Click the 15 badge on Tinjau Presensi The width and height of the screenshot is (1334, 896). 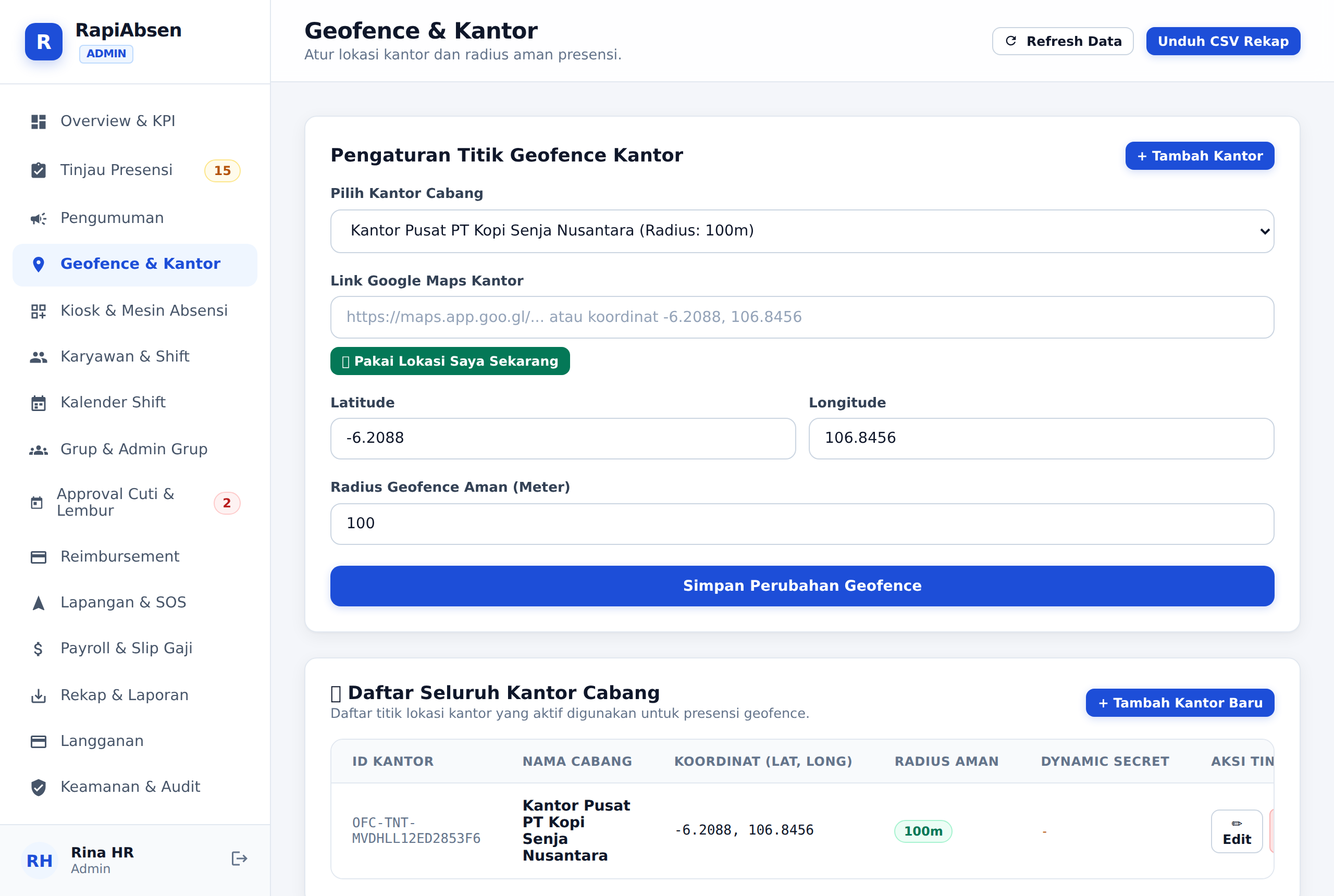click(x=223, y=170)
